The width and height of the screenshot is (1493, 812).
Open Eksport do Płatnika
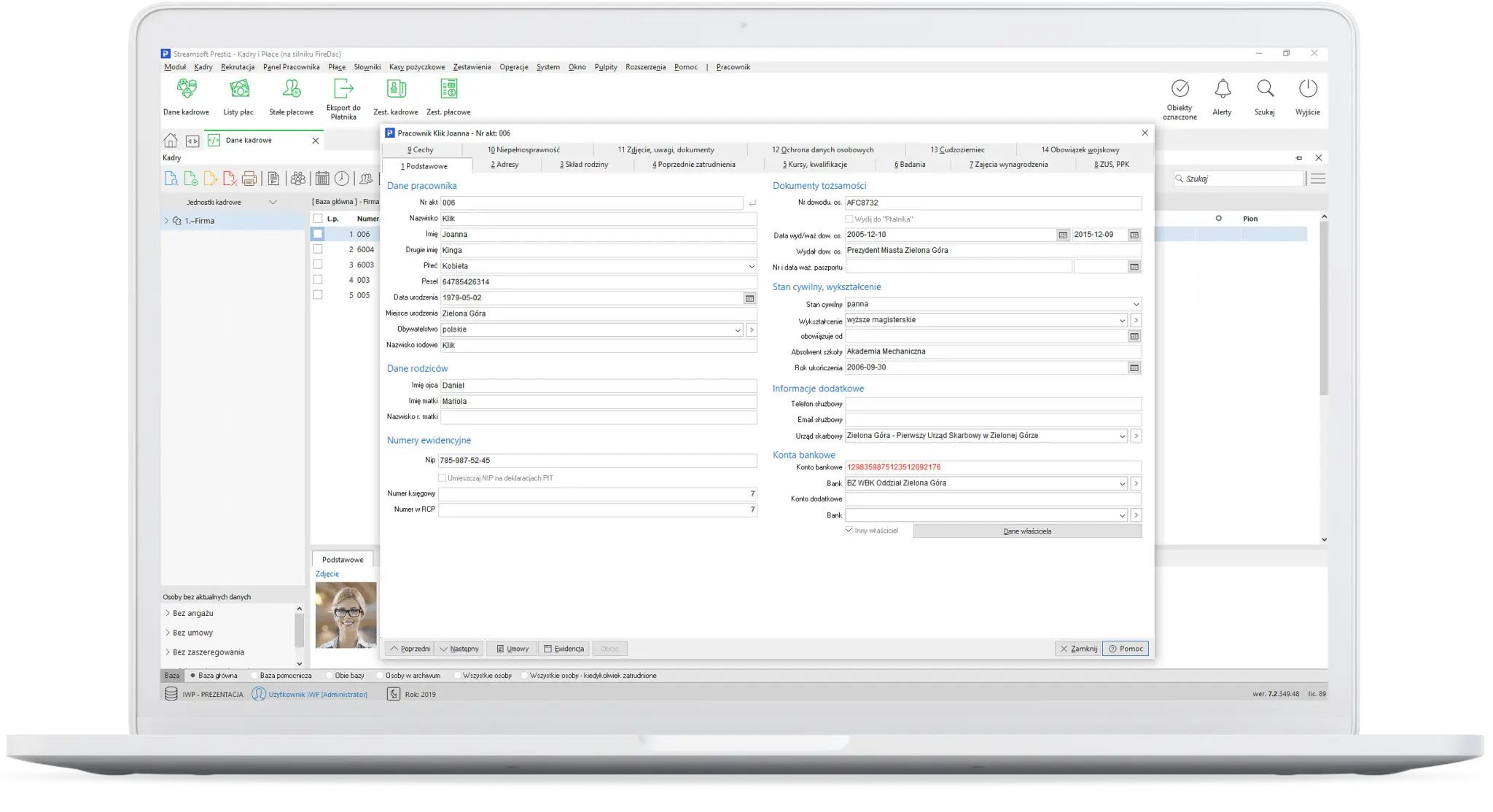click(x=343, y=90)
